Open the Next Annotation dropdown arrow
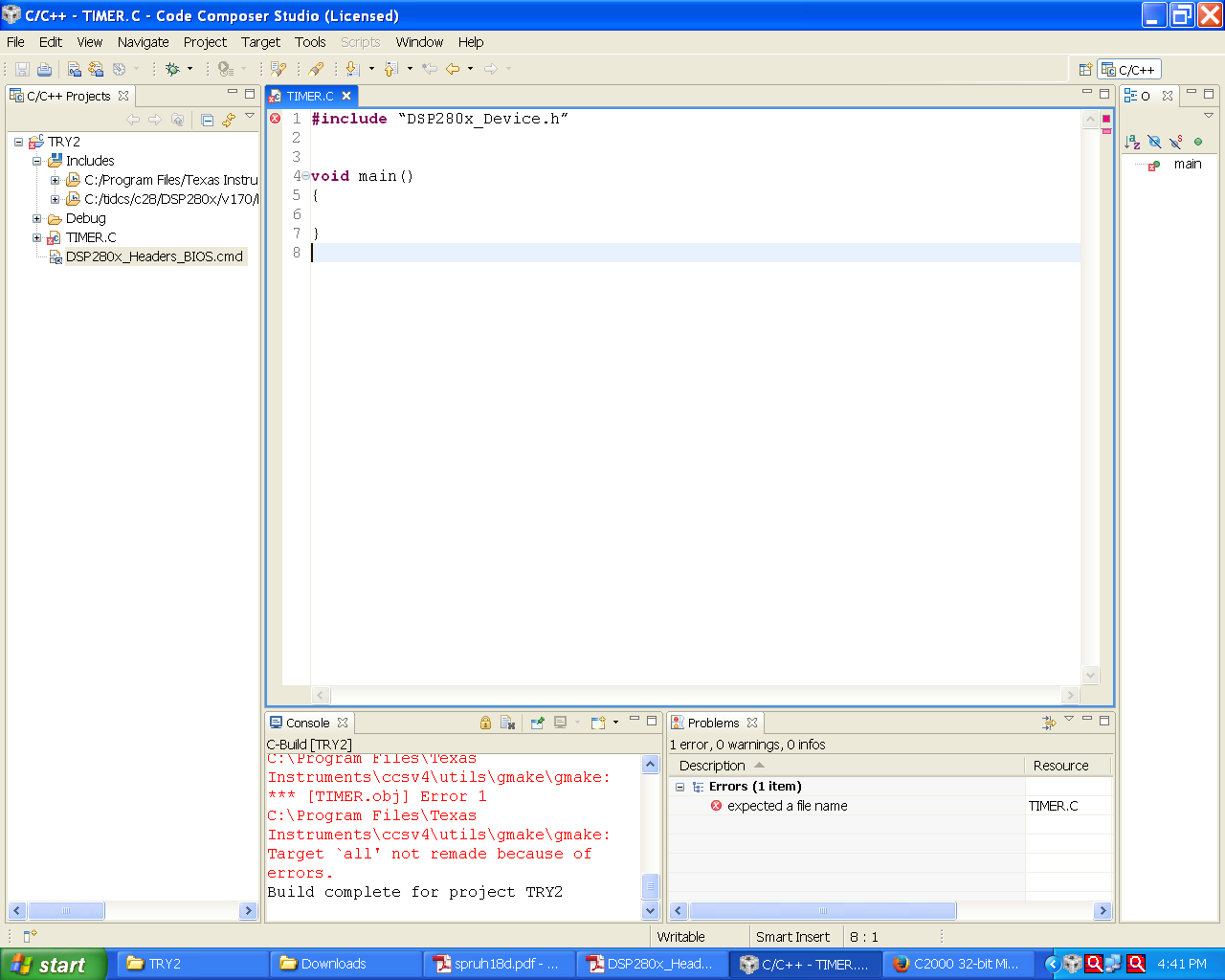This screenshot has width=1225, height=980. coord(371,69)
